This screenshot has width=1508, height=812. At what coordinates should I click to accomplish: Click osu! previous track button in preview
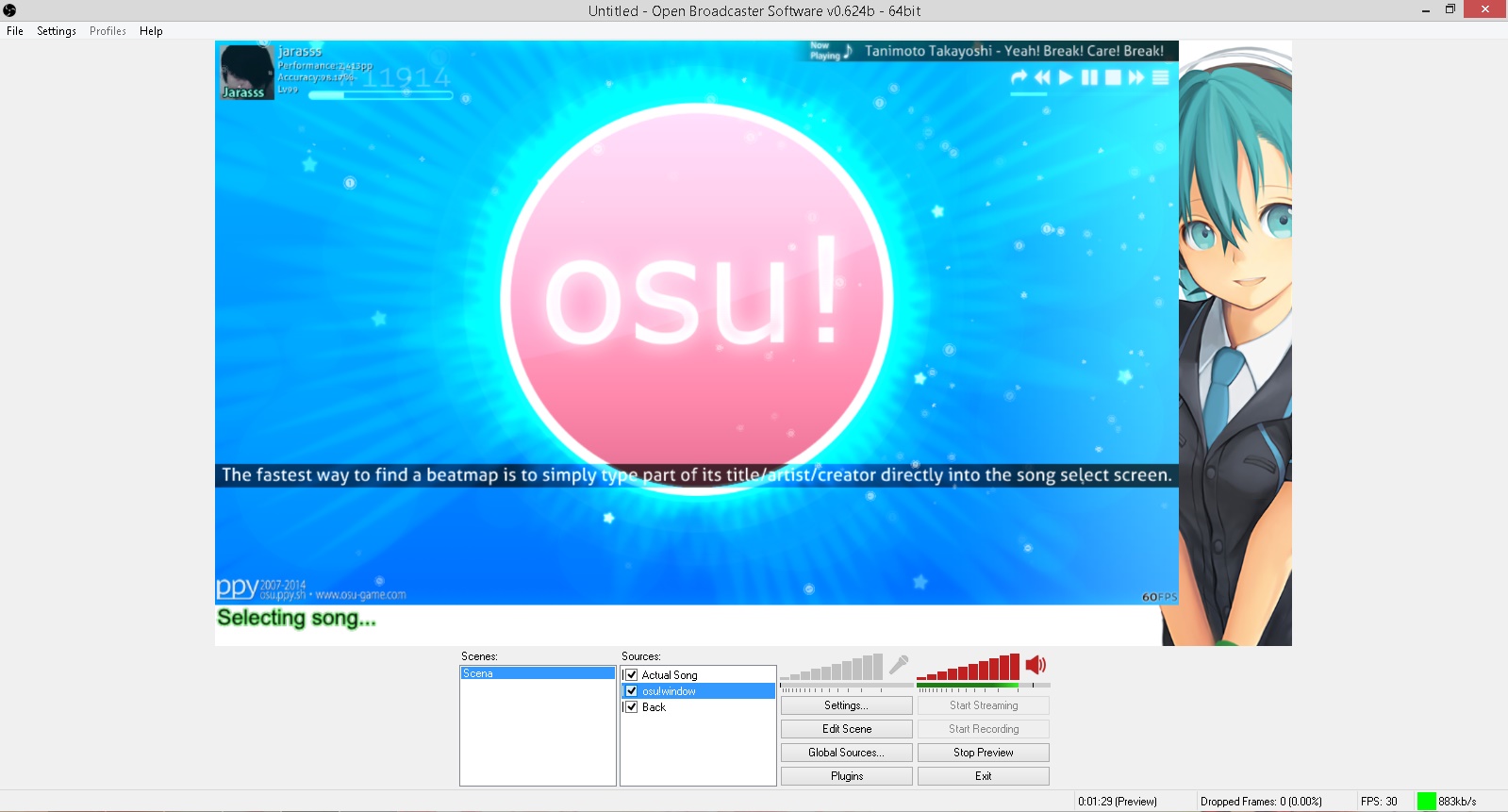point(1042,77)
